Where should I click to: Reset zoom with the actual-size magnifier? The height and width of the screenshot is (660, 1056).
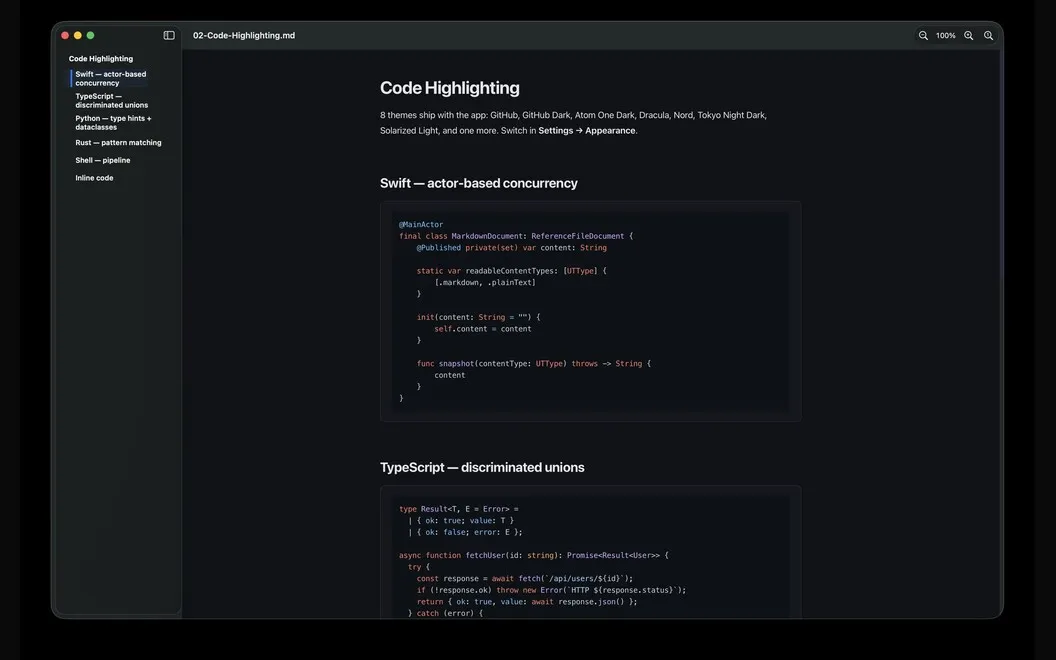[x=988, y=36]
